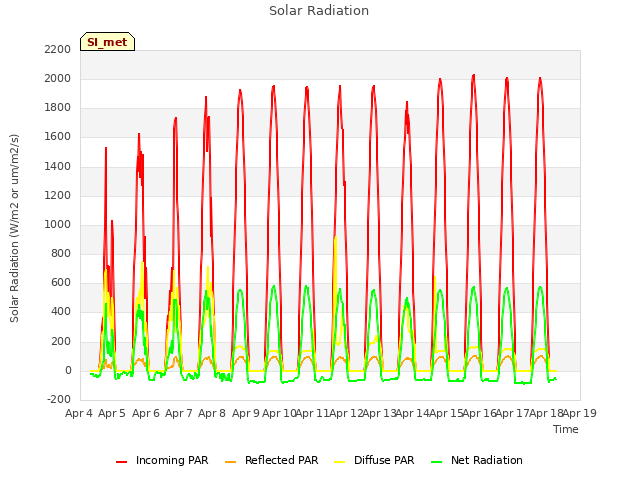Click the y-axis label Solar Radiation (W/m2 or um/m2/s)
This screenshot has width=640, height=480.
[x=14, y=228]
